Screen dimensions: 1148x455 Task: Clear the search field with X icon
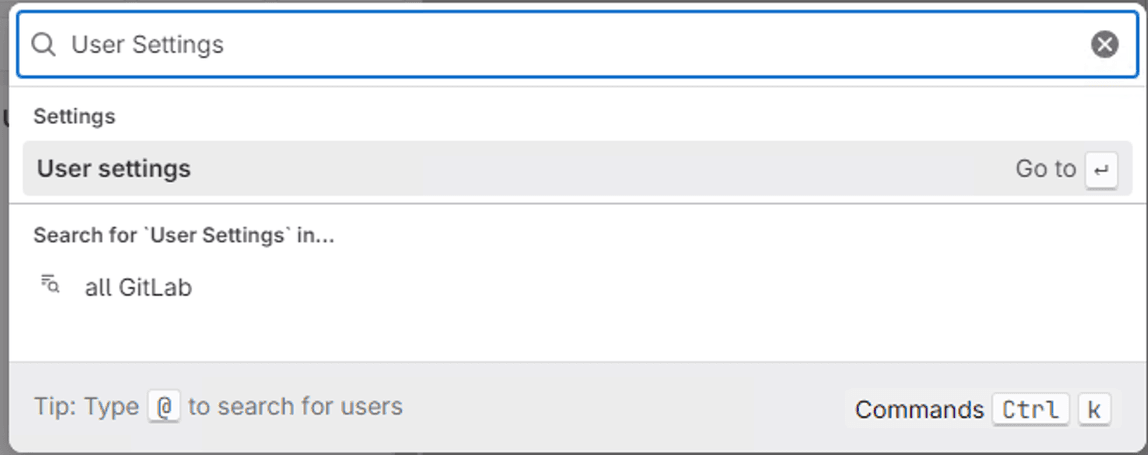click(x=1104, y=44)
